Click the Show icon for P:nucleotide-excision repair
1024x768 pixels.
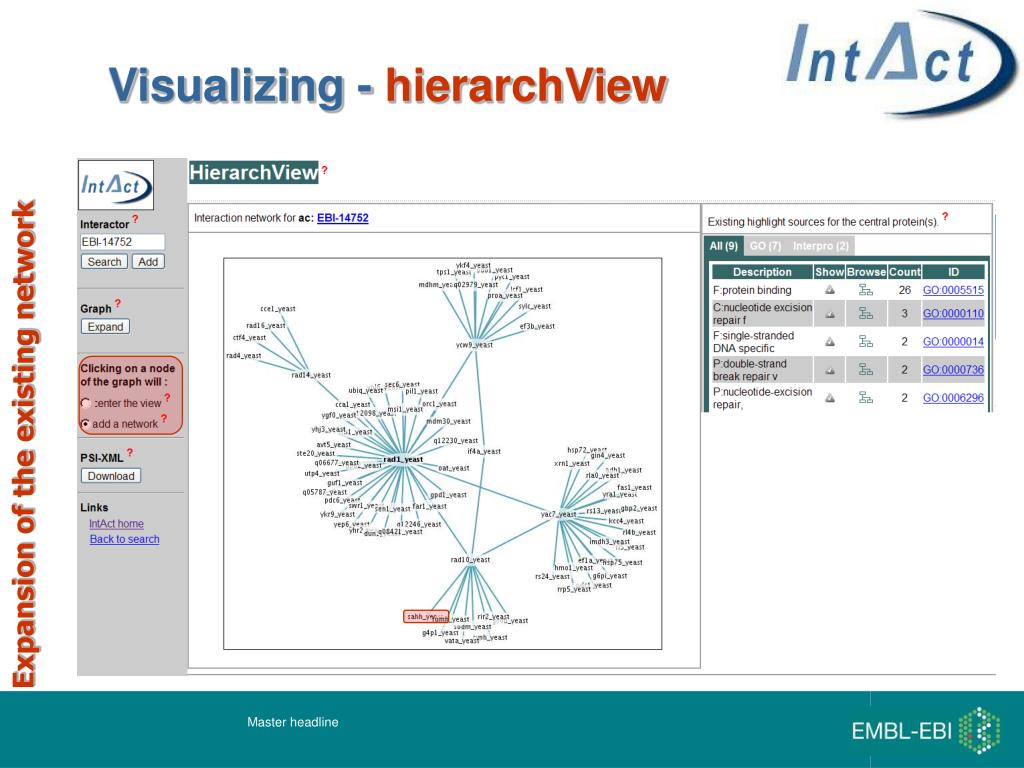[x=829, y=398]
